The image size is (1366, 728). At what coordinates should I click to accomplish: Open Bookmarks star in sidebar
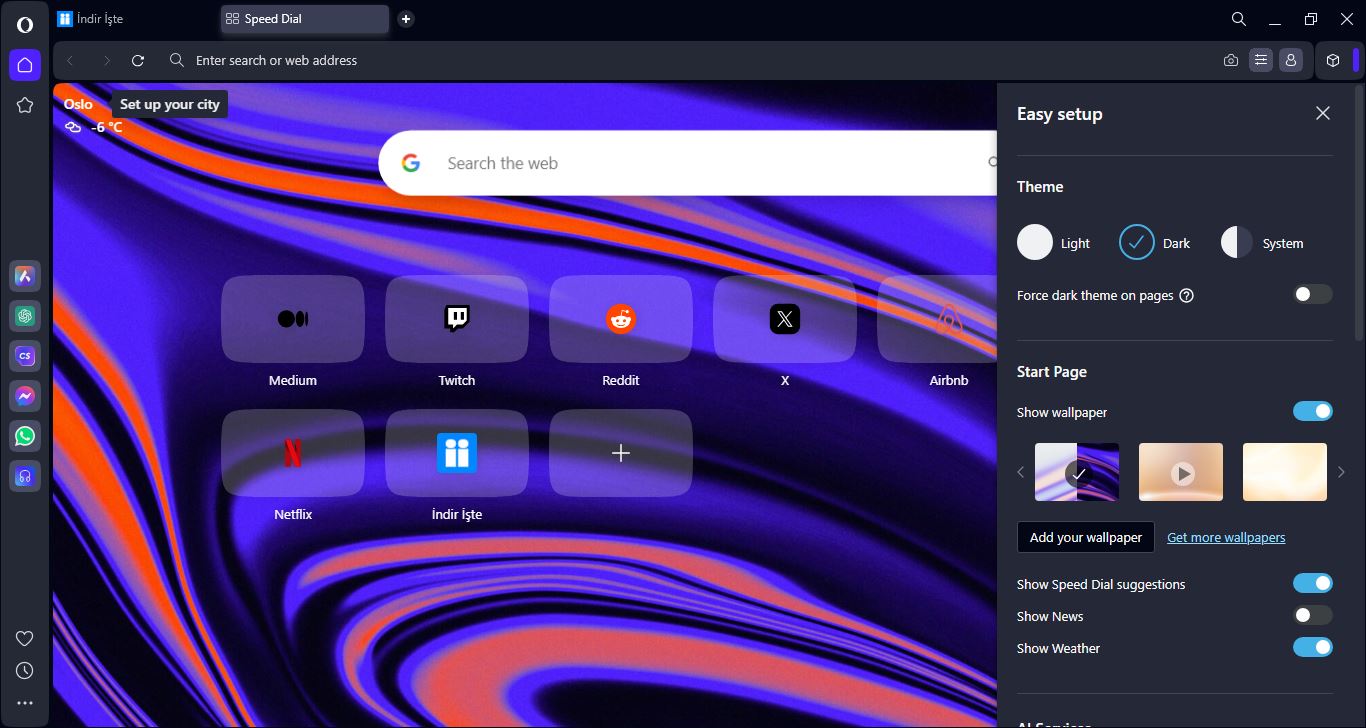(x=25, y=105)
